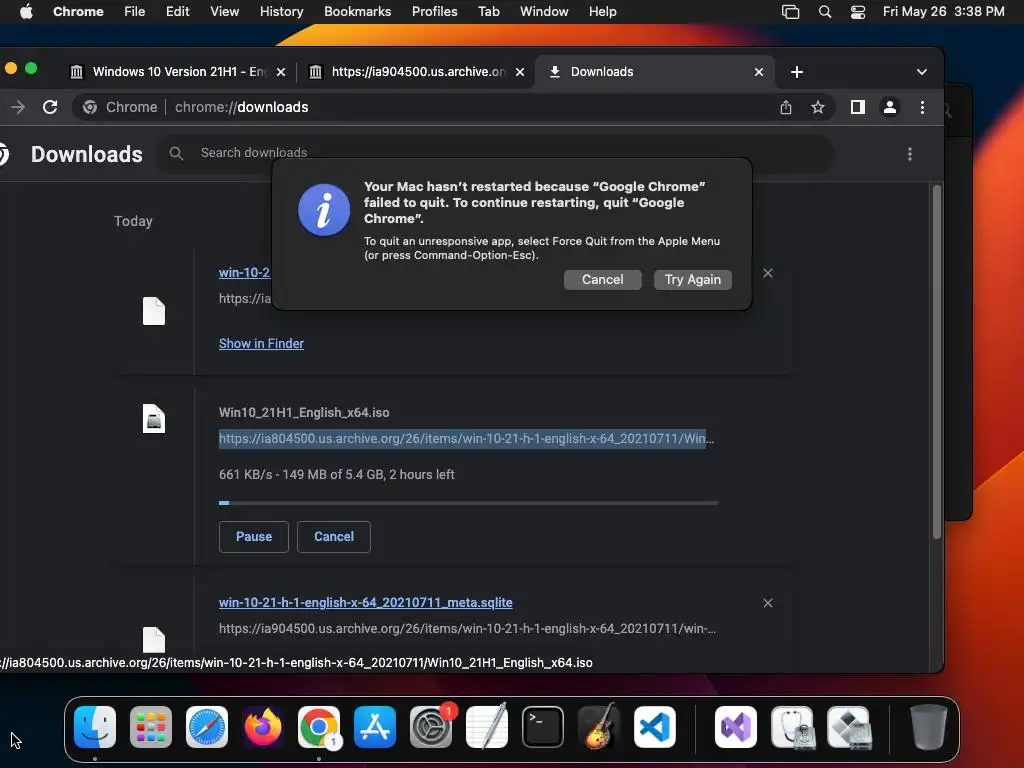Image resolution: width=1024 pixels, height=768 pixels.
Task: Go forward with arrow button
Action: click(18, 107)
